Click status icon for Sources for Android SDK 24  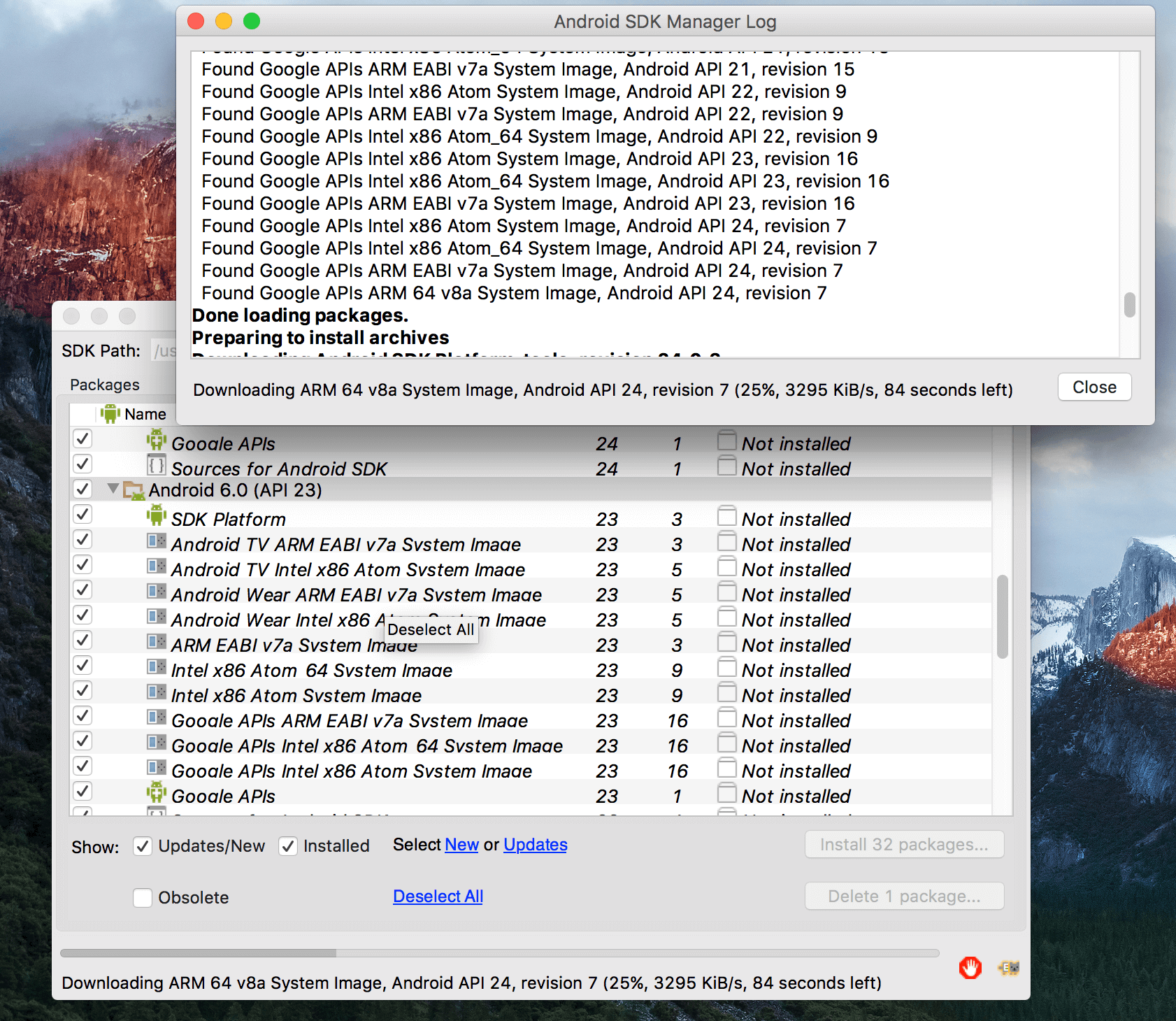coord(727,466)
